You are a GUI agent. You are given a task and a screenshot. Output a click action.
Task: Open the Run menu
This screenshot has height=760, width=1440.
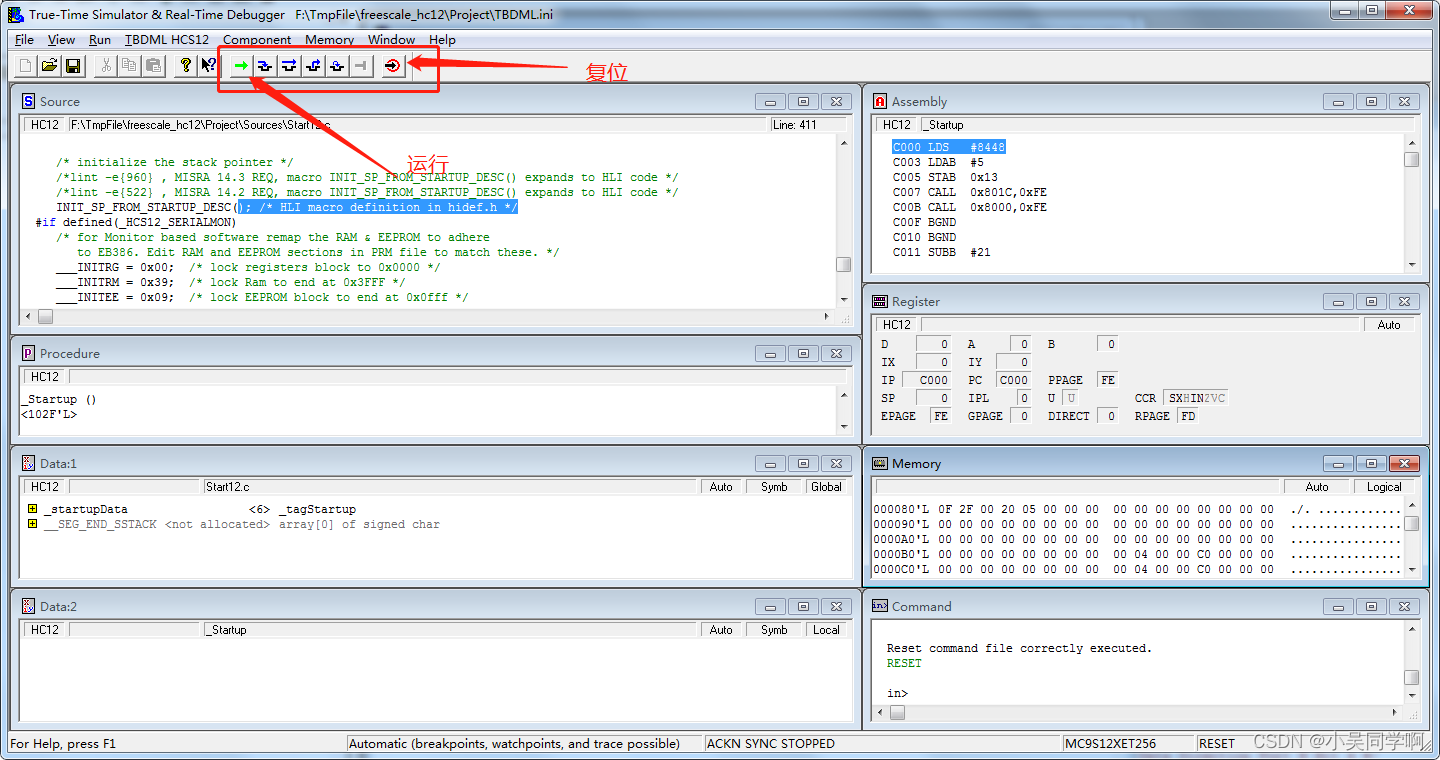100,40
